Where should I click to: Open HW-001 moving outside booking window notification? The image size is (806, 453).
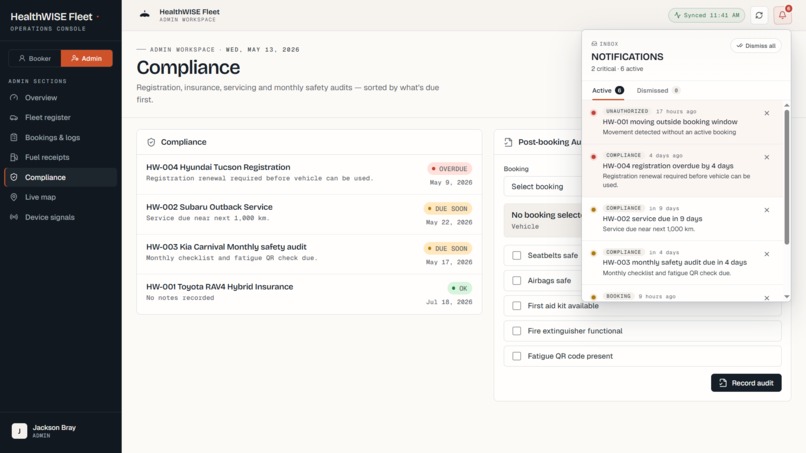[x=683, y=122]
